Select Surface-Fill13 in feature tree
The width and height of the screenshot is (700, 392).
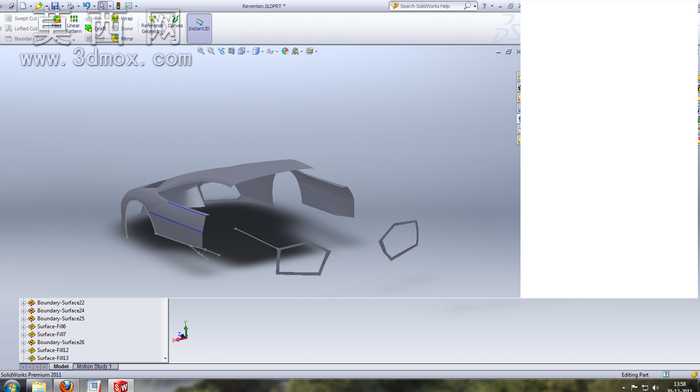[53, 358]
